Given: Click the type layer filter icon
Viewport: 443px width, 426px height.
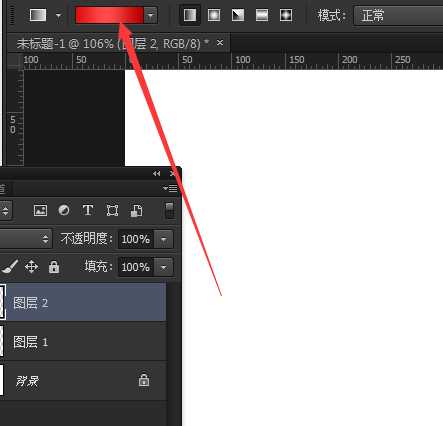Looking at the screenshot, I should click(88, 210).
